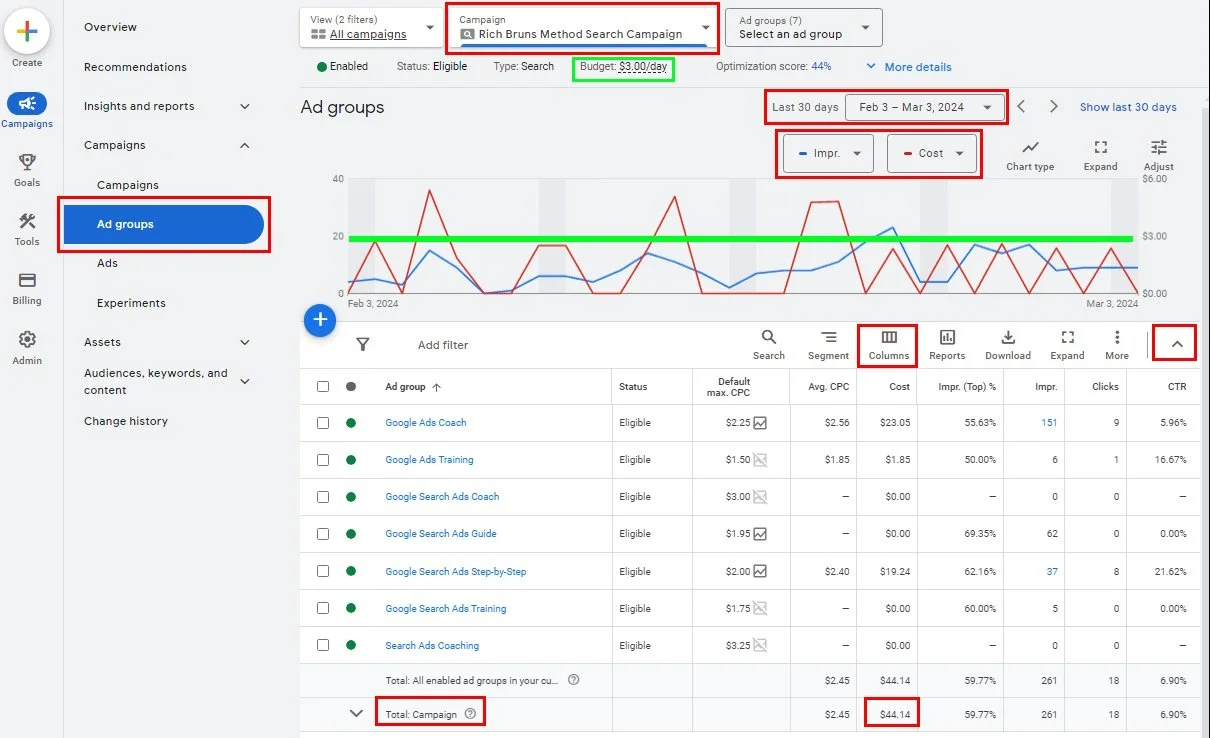Check the Search Ads Coaching row checkbox
Image resolution: width=1210 pixels, height=738 pixels.
coord(323,645)
